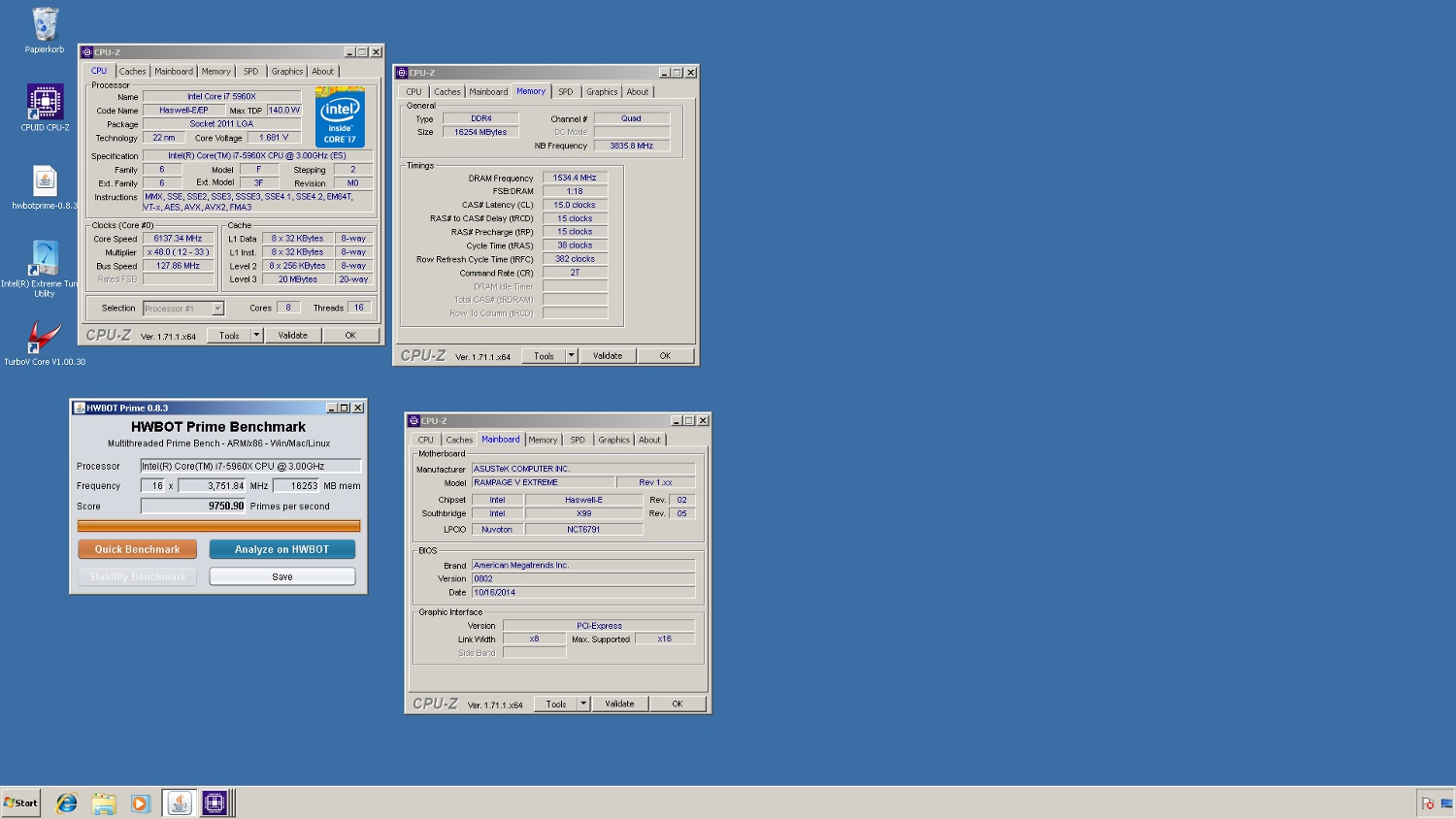This screenshot has height=819, width=1456.
Task: Click the Save button in HWBOT Prime
Action: point(282,576)
